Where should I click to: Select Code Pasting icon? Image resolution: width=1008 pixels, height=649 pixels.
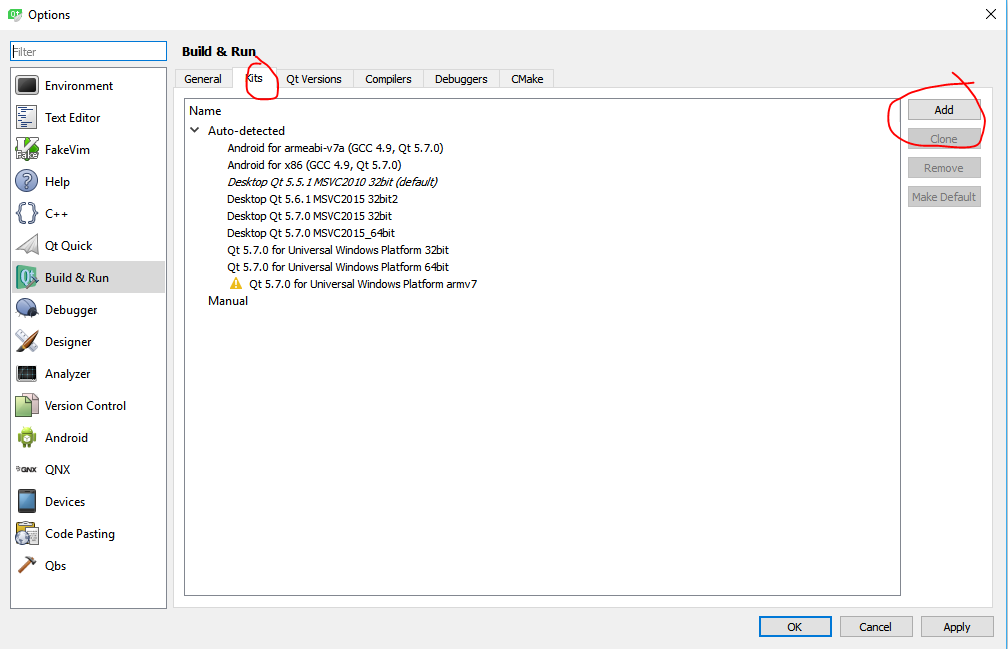pyautogui.click(x=27, y=534)
